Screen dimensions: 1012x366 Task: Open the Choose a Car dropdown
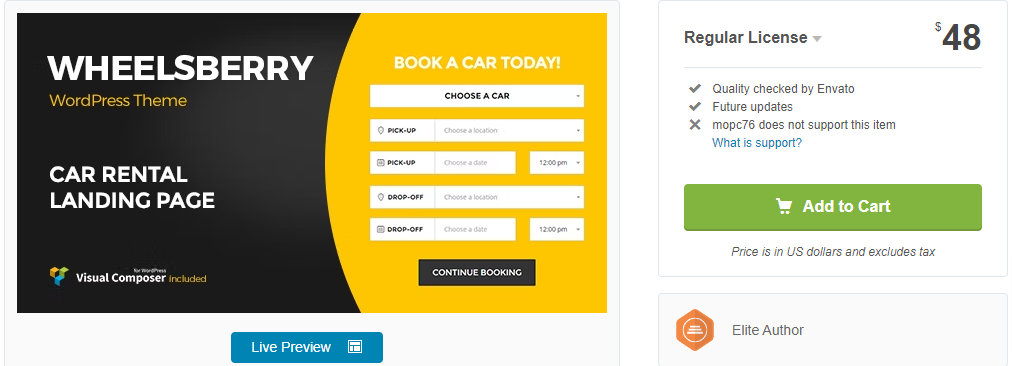[477, 96]
